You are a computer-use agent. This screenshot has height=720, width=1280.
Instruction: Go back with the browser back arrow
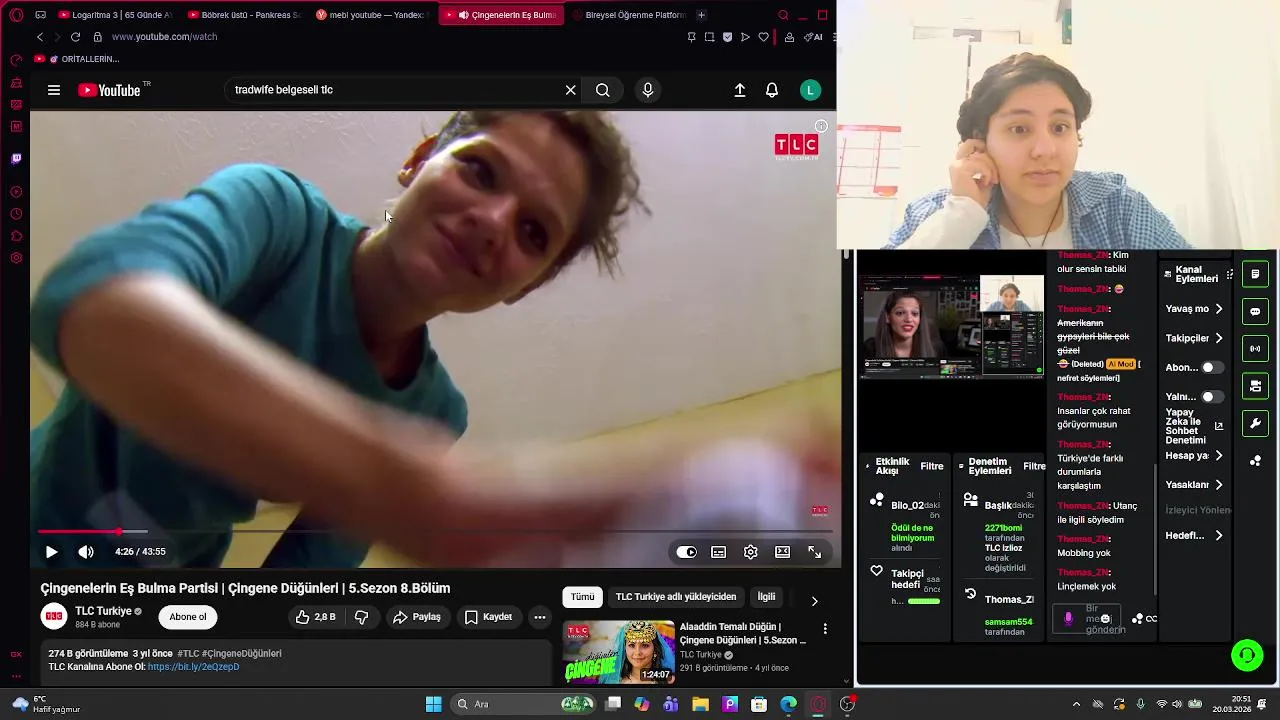pyautogui.click(x=40, y=37)
